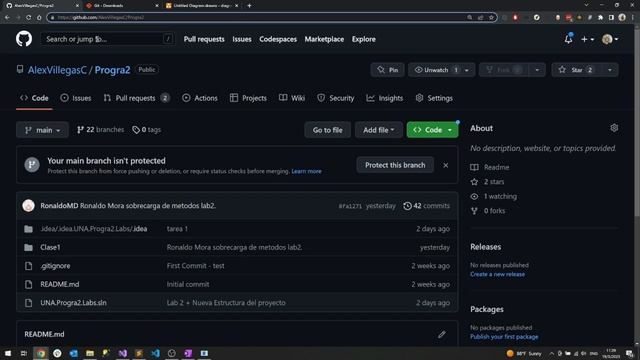
Task: Open the plus create-new menu
Action: 587,39
